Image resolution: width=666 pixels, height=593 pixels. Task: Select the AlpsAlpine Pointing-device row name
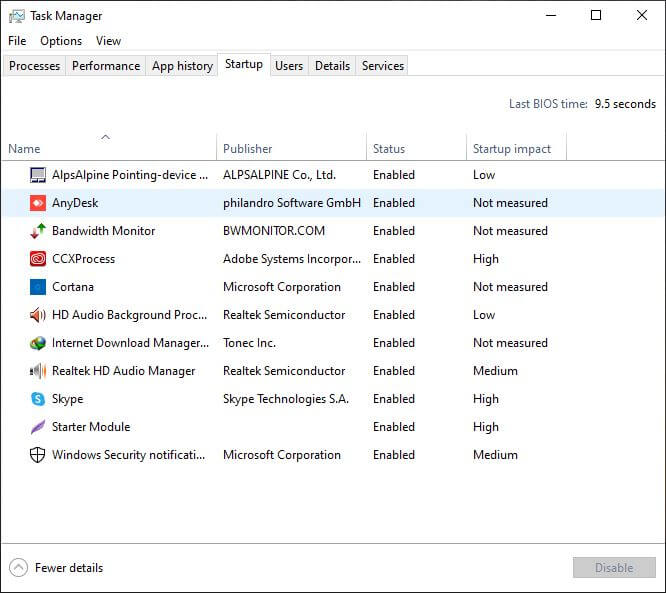[x=130, y=175]
